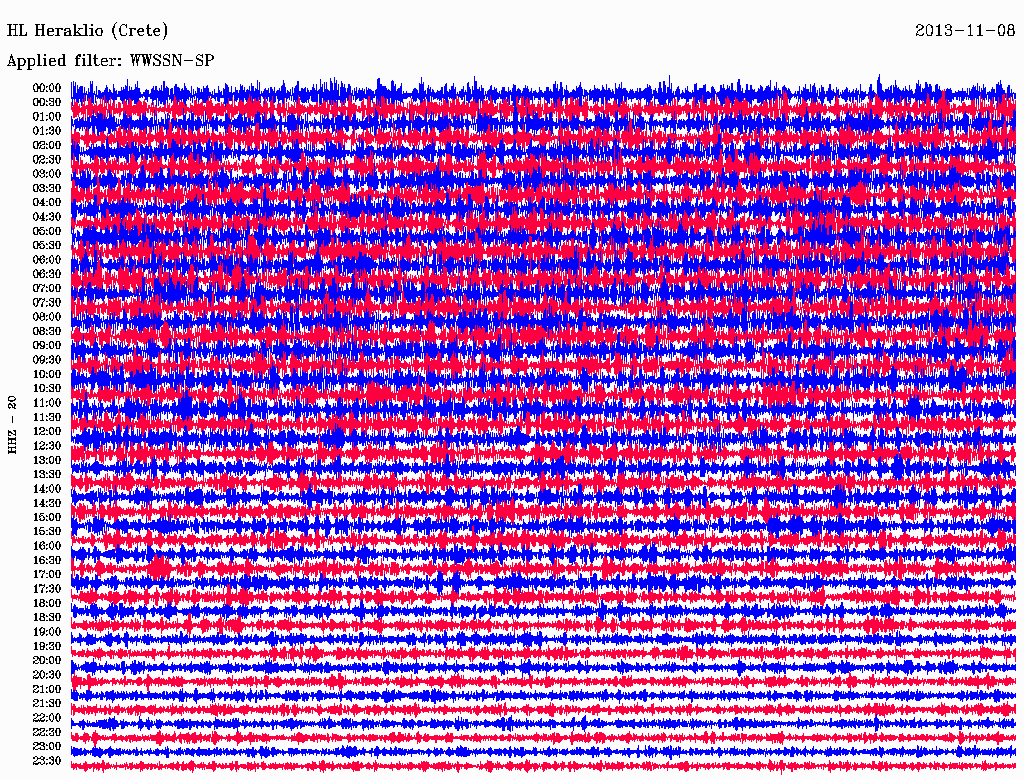Click the vertical axis label 'HHZ - 20'
1024x780 pixels.
point(12,425)
